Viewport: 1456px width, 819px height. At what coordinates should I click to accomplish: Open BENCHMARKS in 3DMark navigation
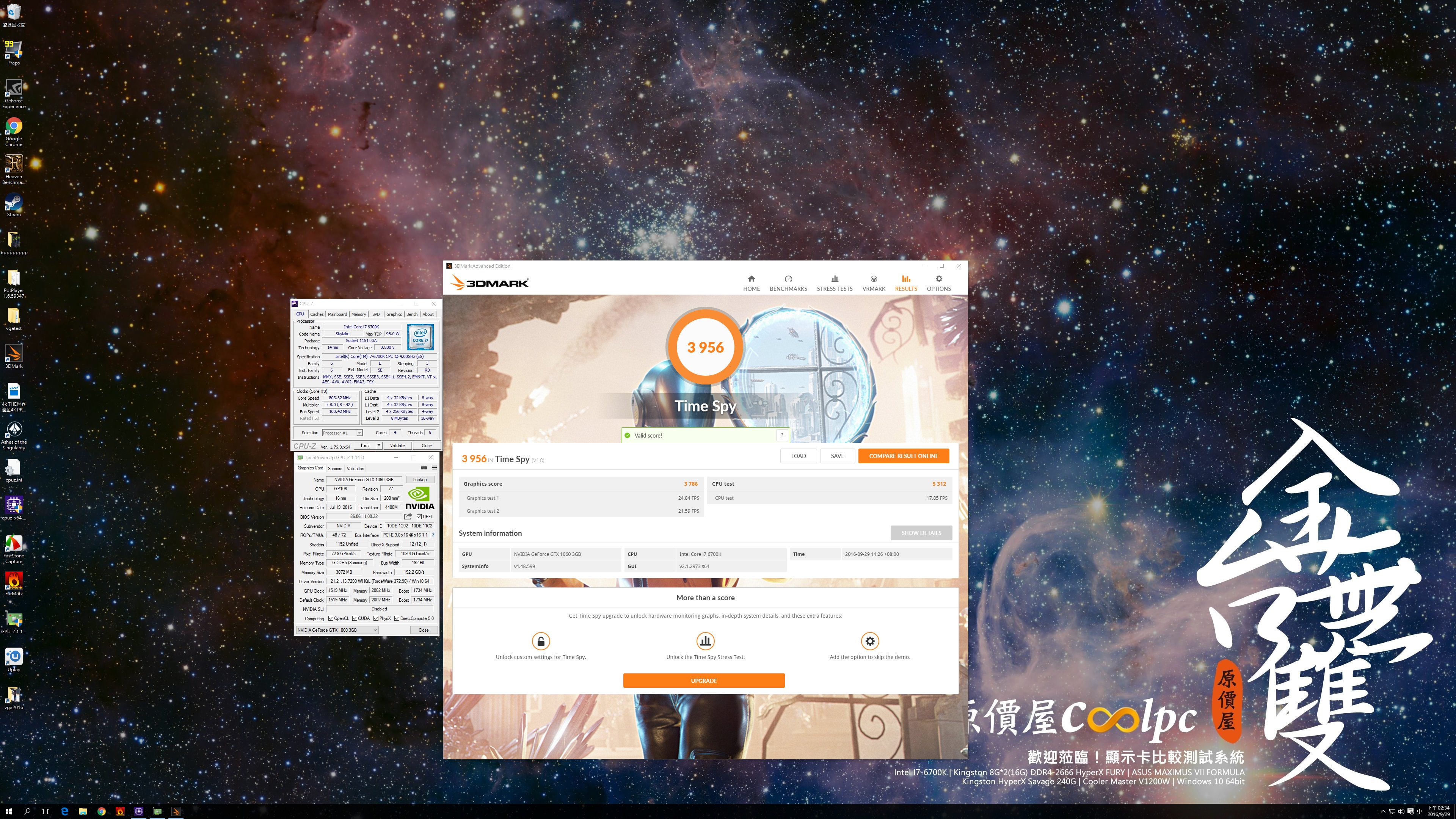click(788, 283)
